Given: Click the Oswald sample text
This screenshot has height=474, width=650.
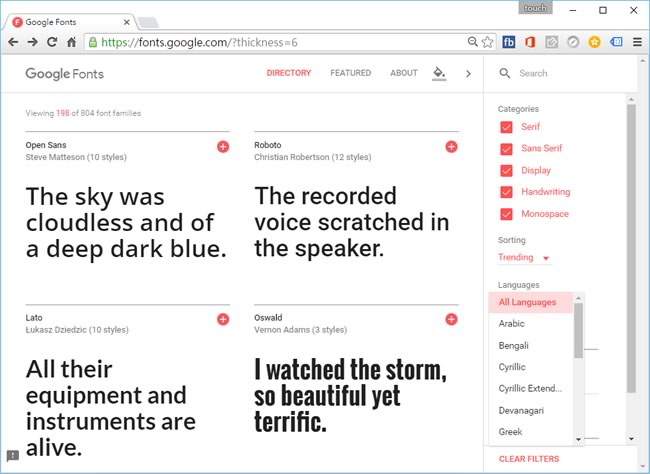Looking at the screenshot, I should (x=350, y=396).
